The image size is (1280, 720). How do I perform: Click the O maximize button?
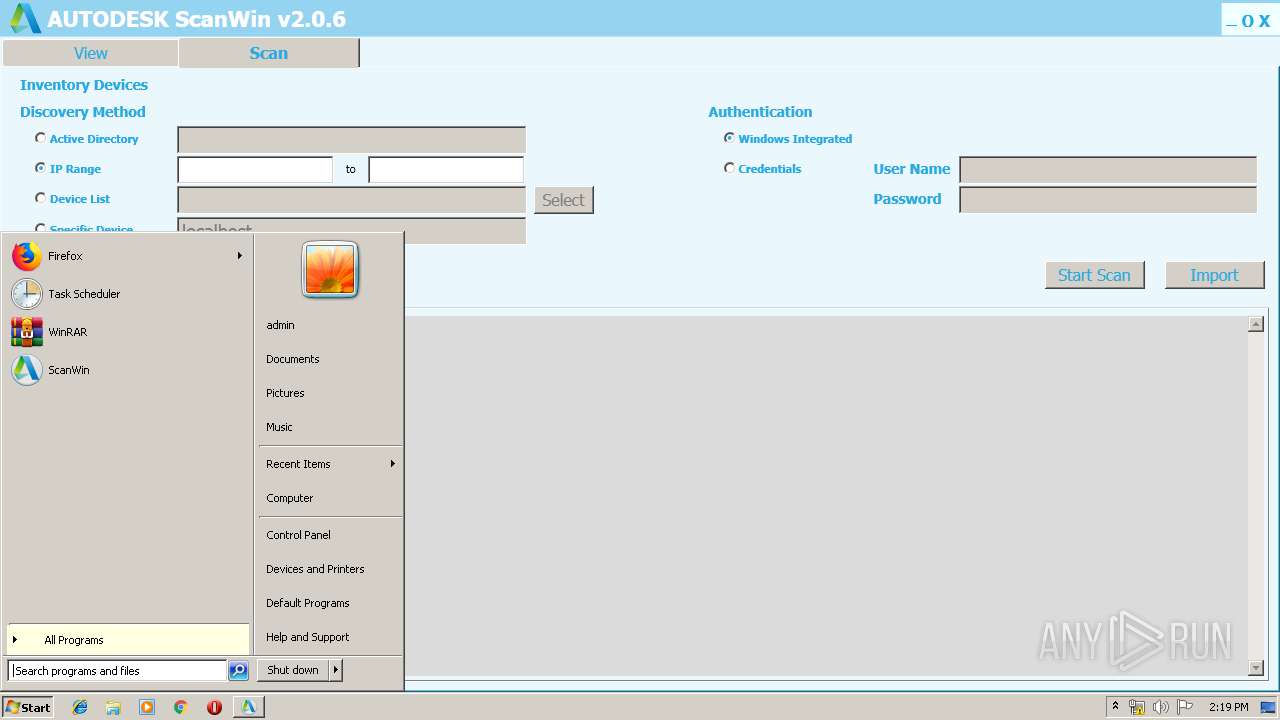1247,21
